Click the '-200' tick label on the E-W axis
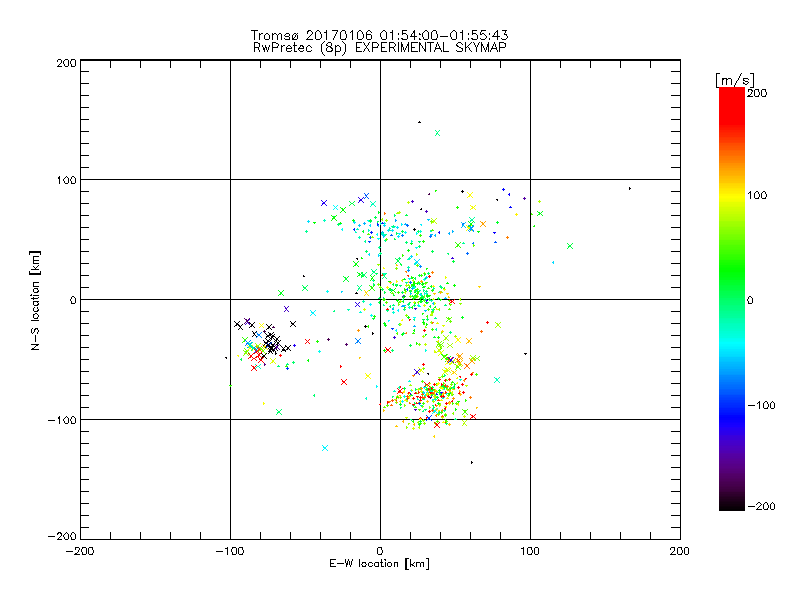Screen dimensions: 800x600 click(x=80, y=551)
